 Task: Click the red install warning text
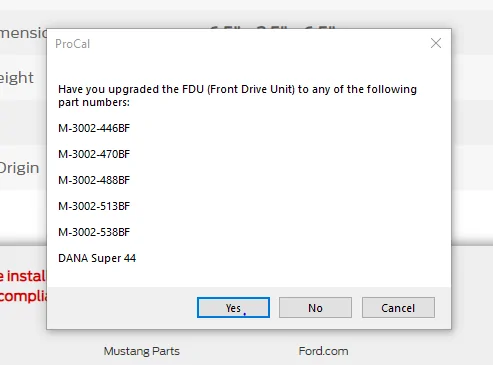(x=23, y=276)
